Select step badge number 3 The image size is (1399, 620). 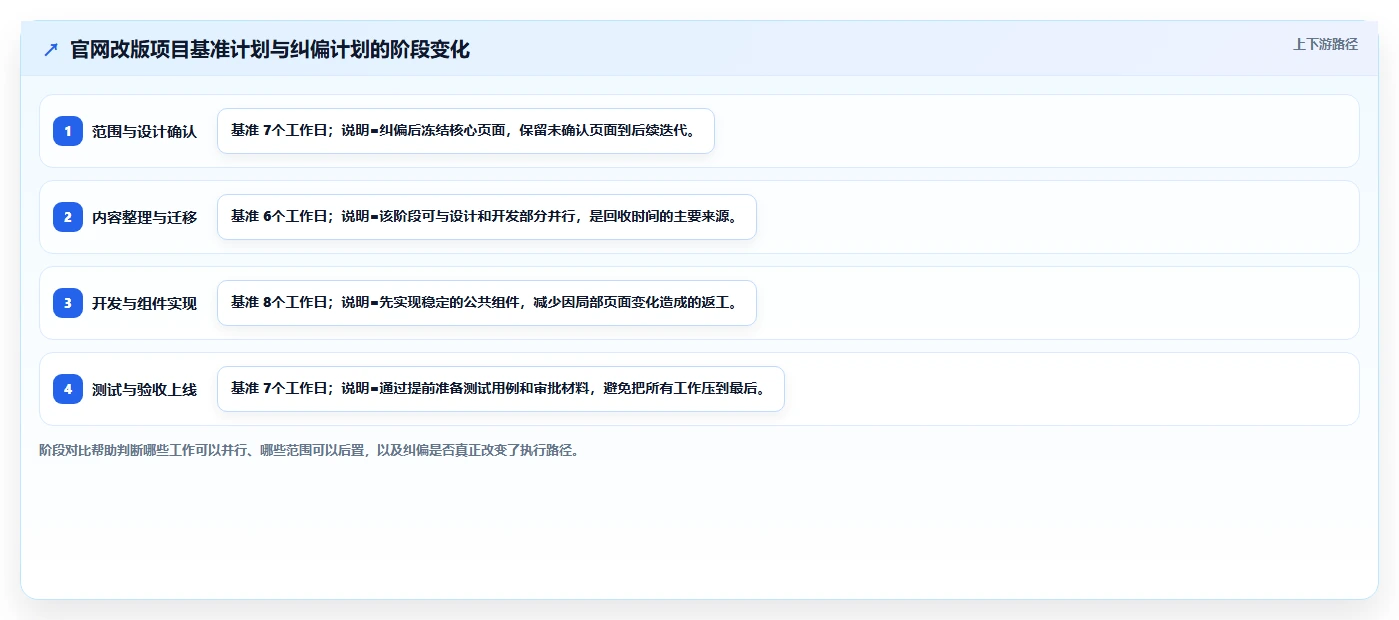tap(68, 303)
